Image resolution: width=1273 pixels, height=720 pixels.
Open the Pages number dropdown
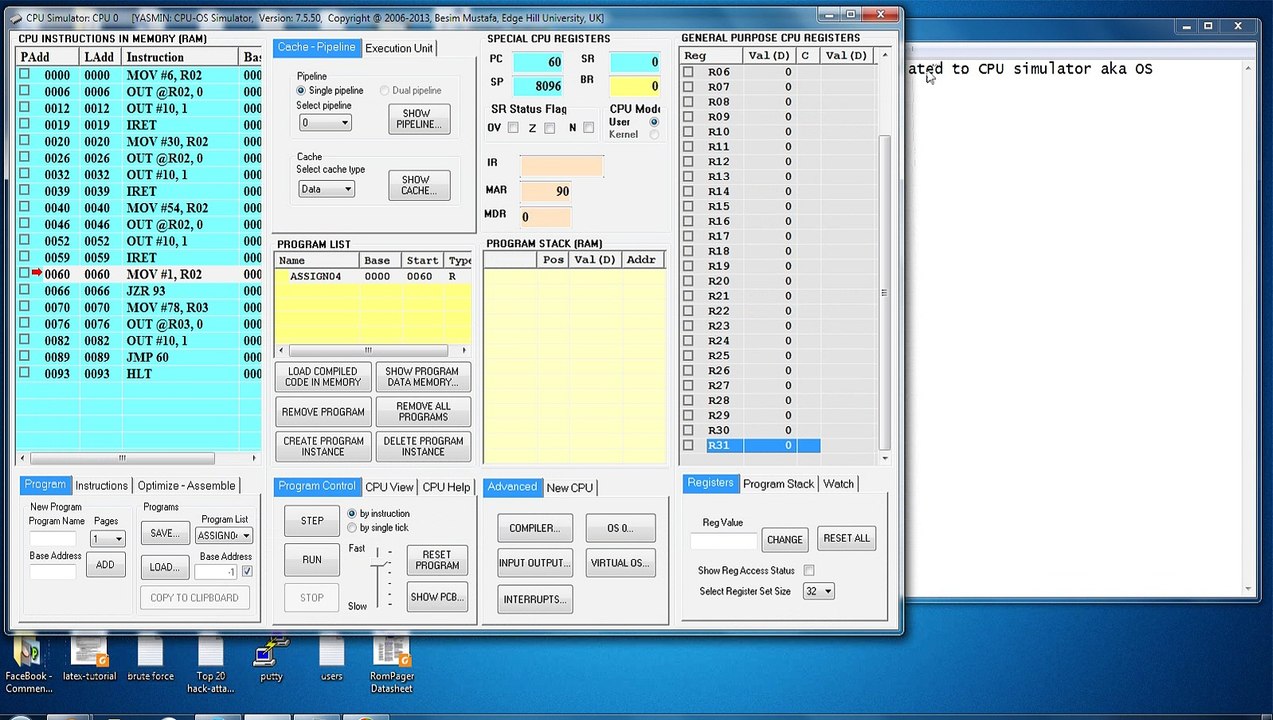pos(107,539)
